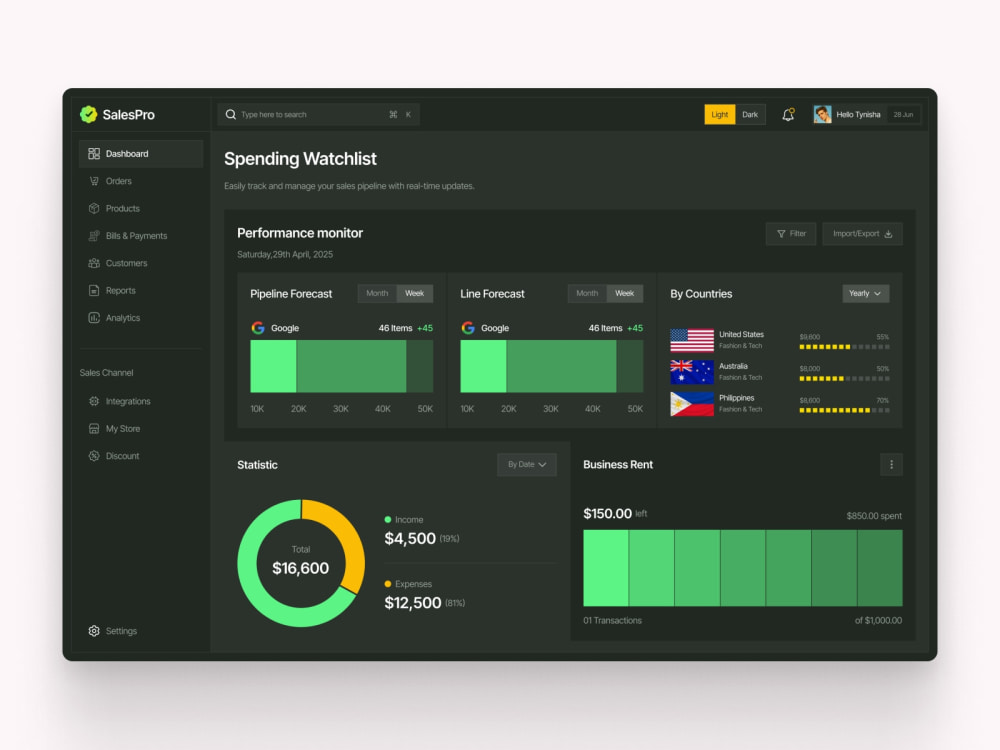This screenshot has width=1000, height=750.
Task: Click the Reports document icon
Action: (94, 291)
